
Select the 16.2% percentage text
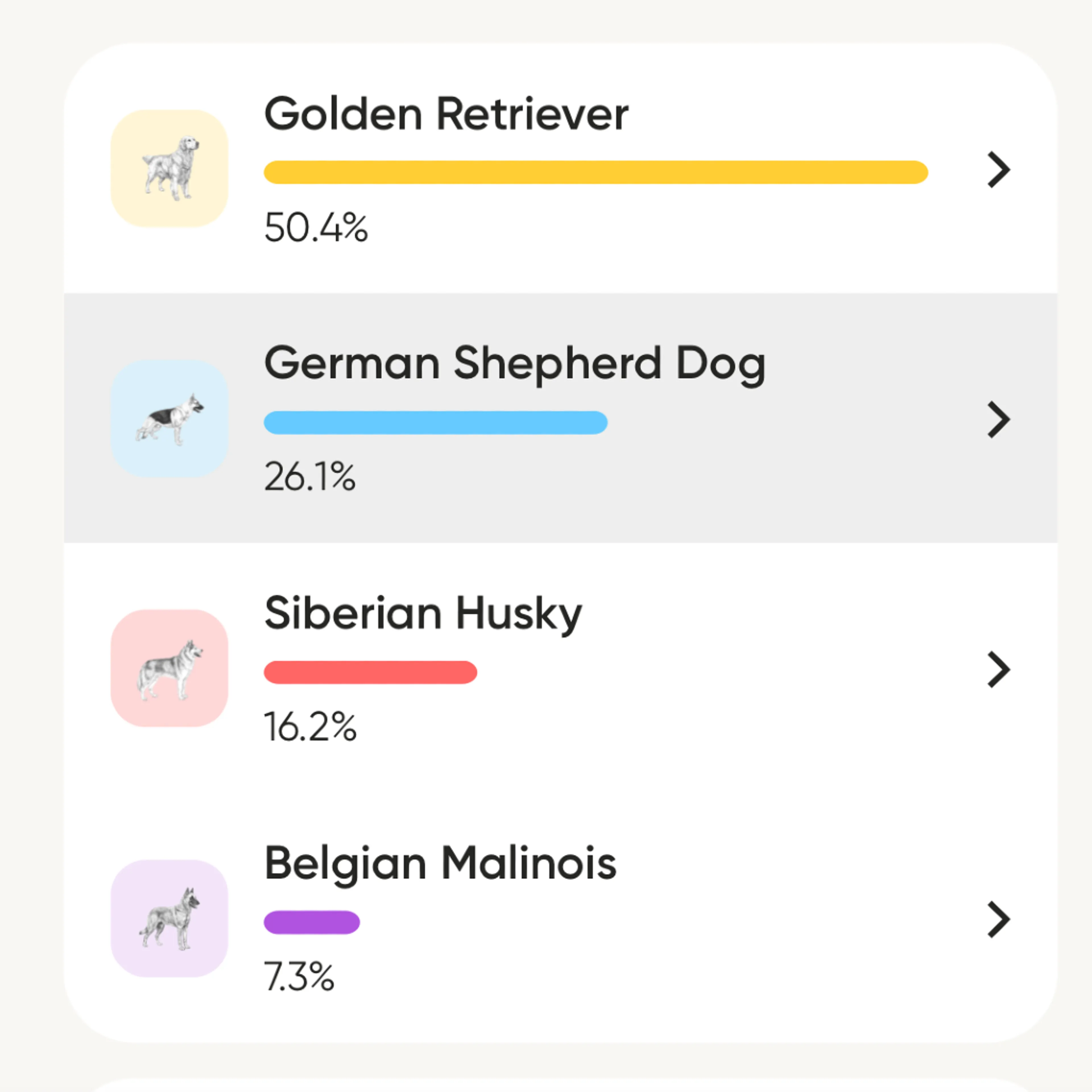(x=310, y=727)
